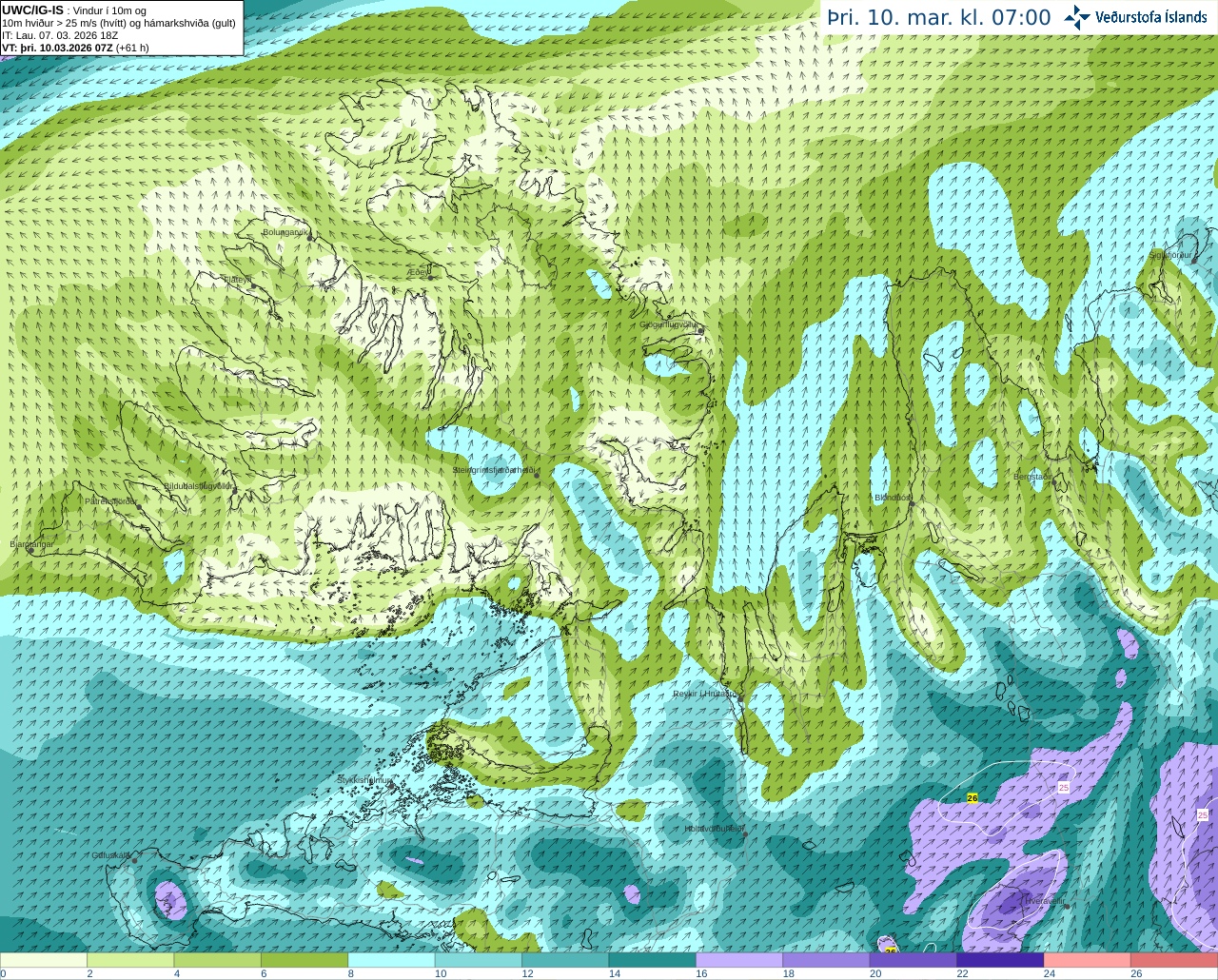The image size is (1218, 980).
Task: Select the Bolungarvík station label
Action: 285,232
